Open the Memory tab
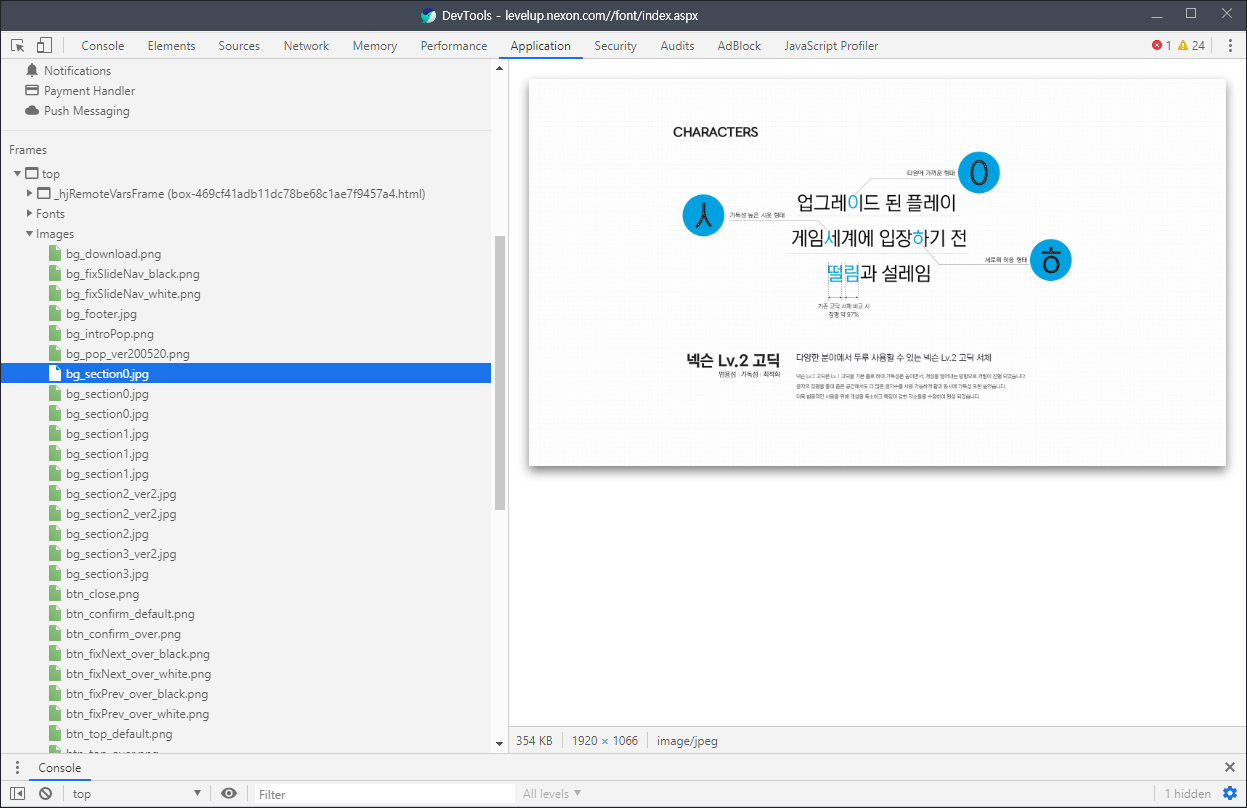The image size is (1247, 808). click(x=375, y=46)
